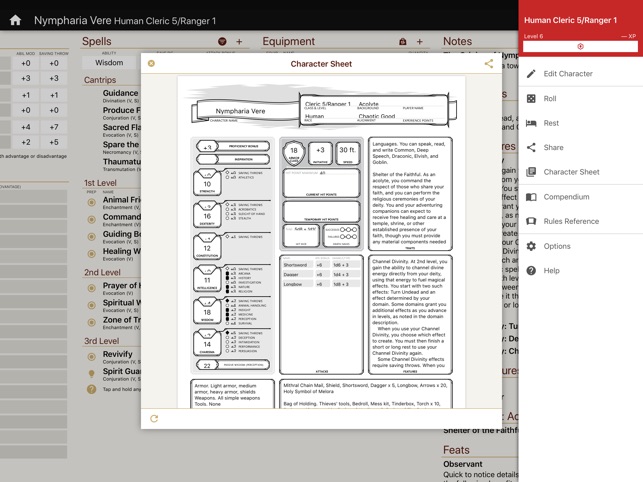Open the spells filter dropdown icon
643x482 pixels.
tap(222, 42)
